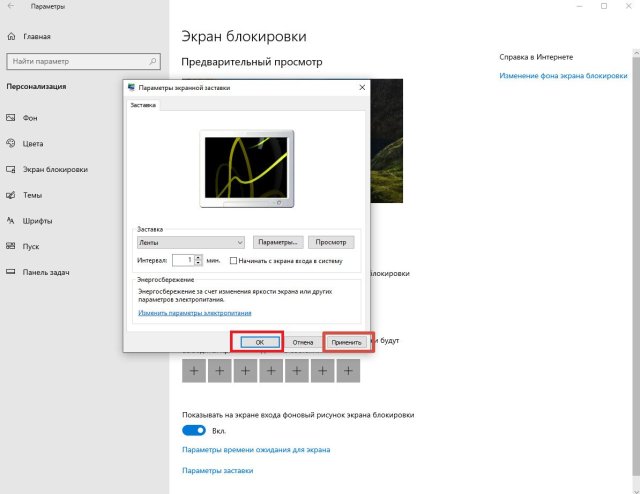The image size is (640, 494).
Task: Click the Главная home icon in sidebar
Action: point(11,39)
